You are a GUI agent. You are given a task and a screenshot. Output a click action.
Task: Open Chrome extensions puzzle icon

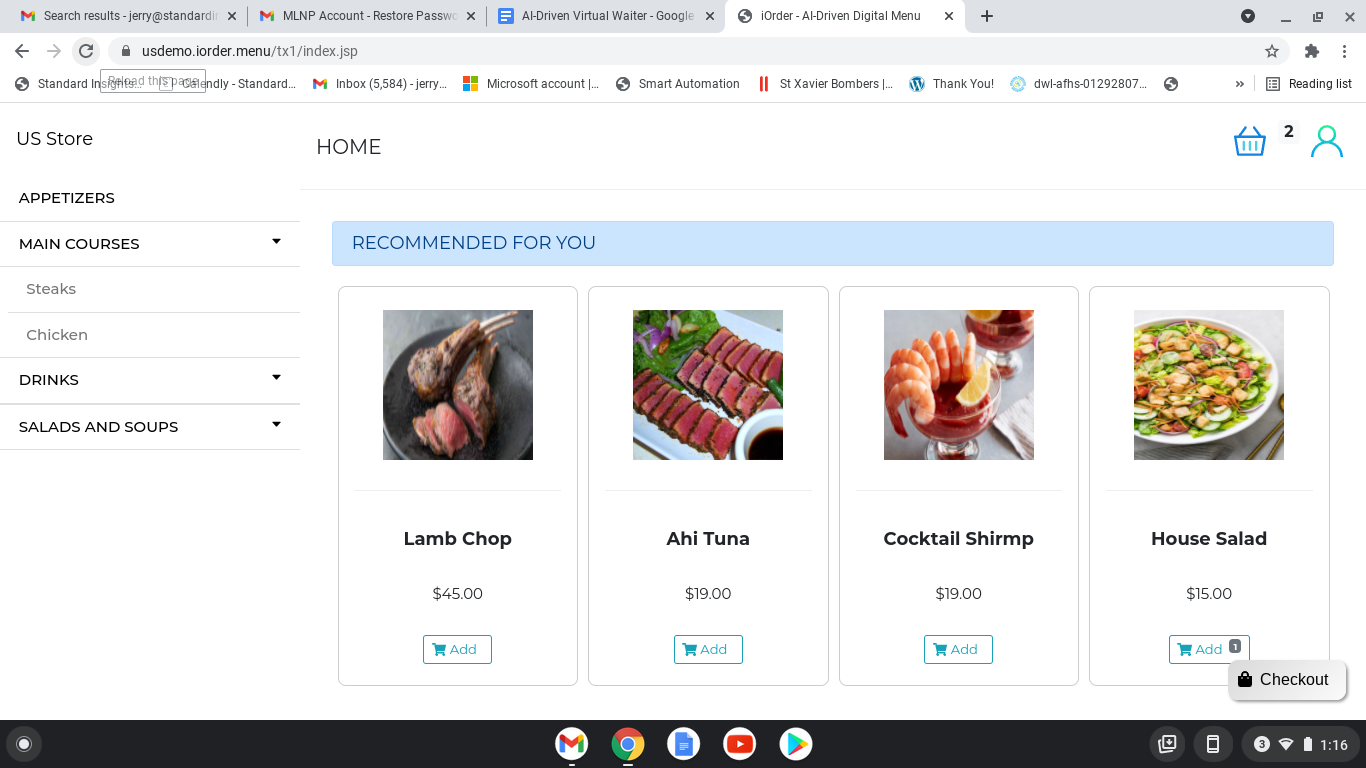pyautogui.click(x=1312, y=51)
